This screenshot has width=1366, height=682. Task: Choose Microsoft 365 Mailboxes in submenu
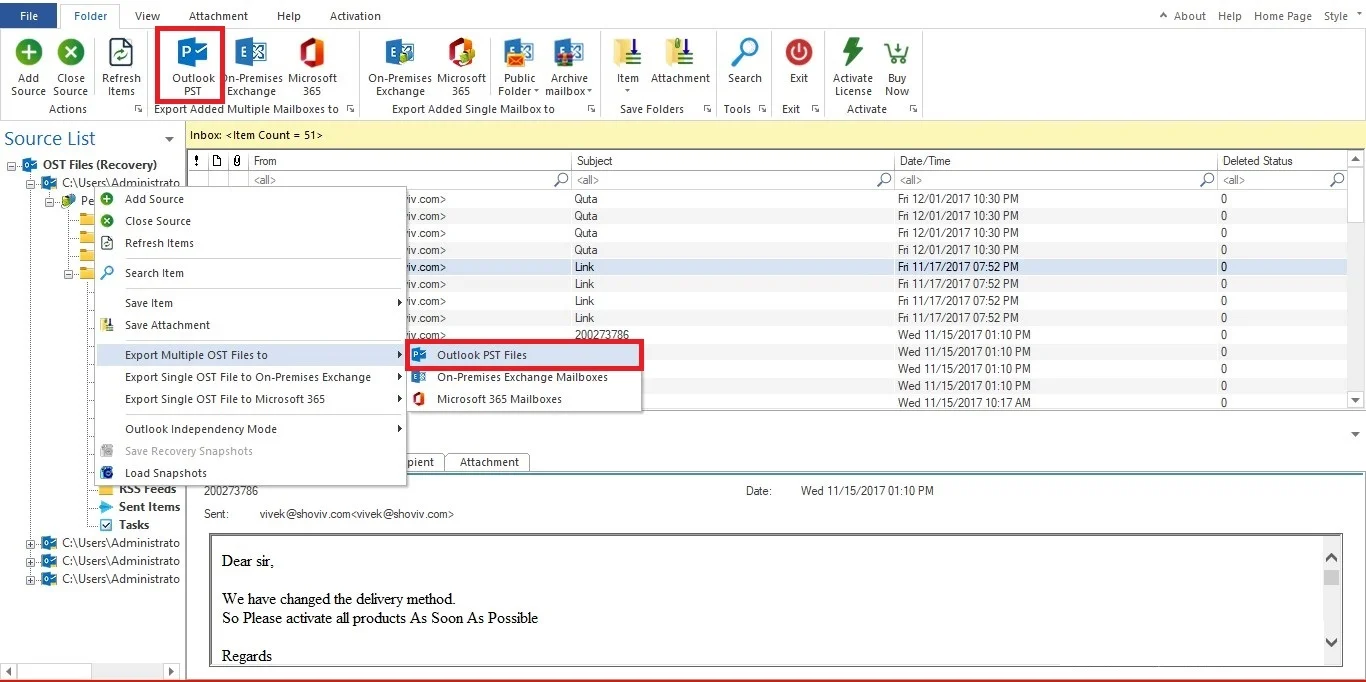pyautogui.click(x=524, y=399)
